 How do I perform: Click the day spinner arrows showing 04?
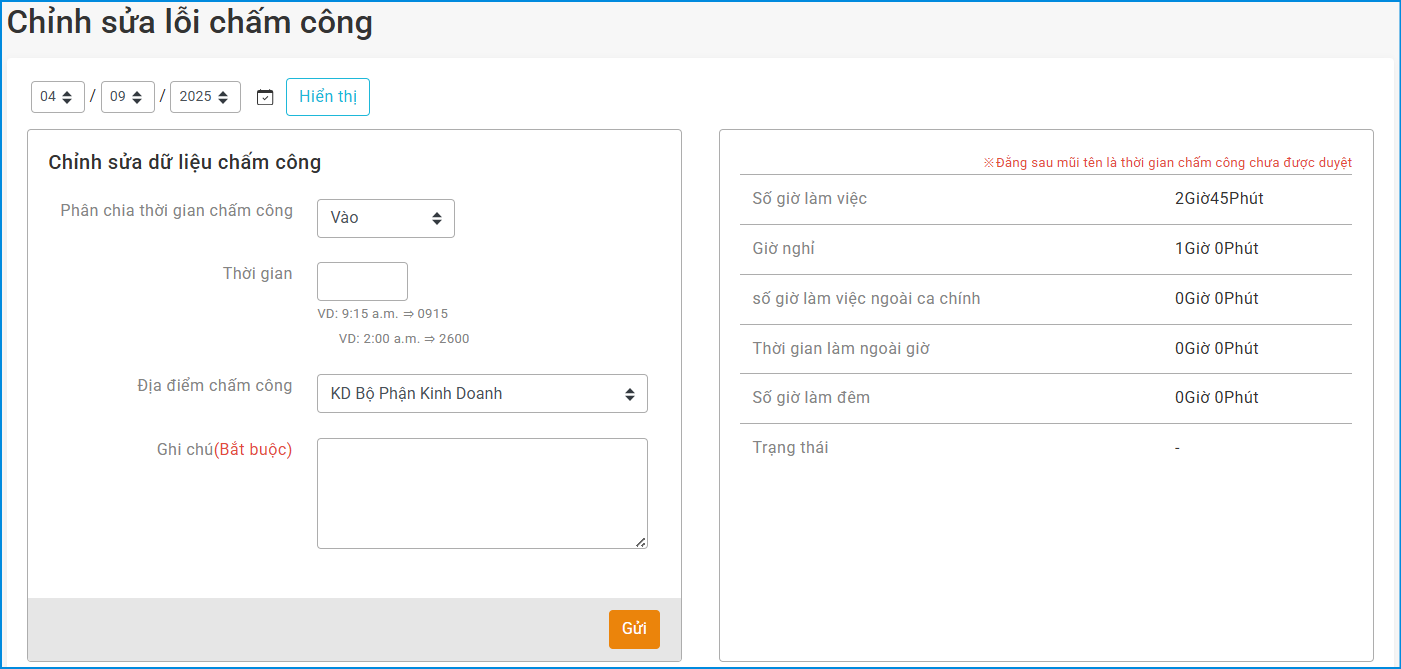(x=67, y=97)
